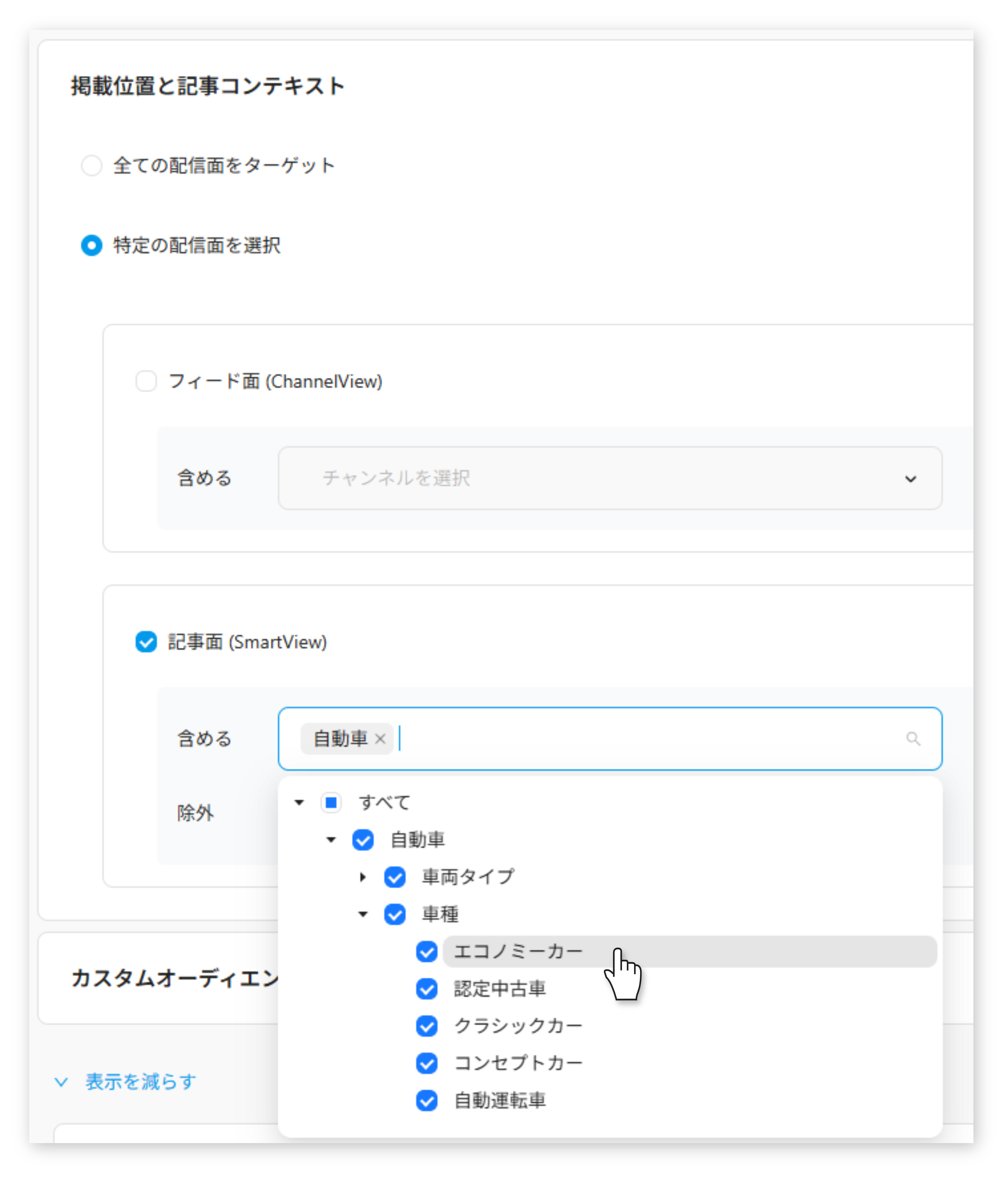This screenshot has width=1008, height=1177.
Task: Click the 表示を減らす link
Action: coord(141,1082)
